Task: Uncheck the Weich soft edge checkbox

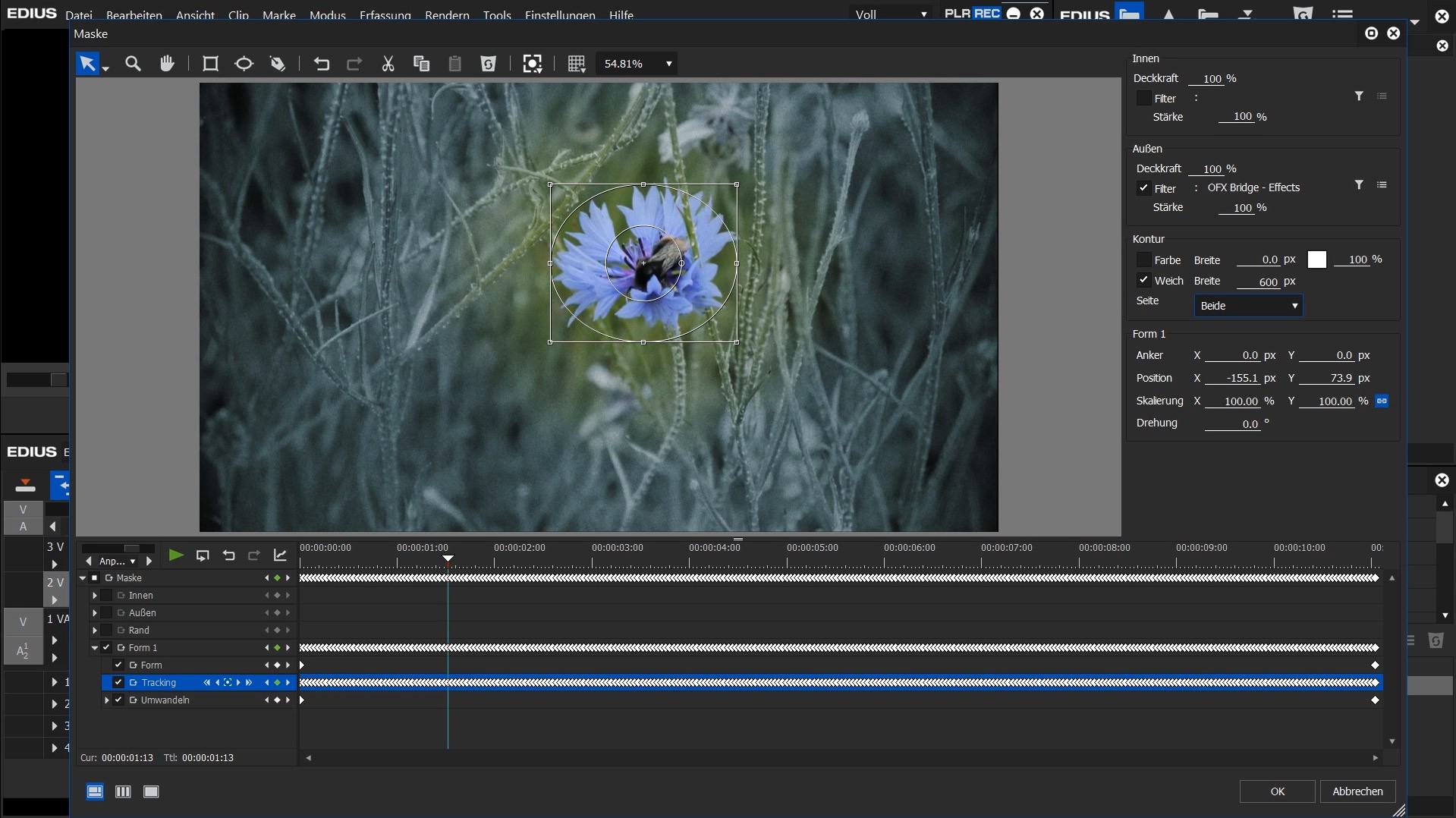Action: [x=1143, y=280]
